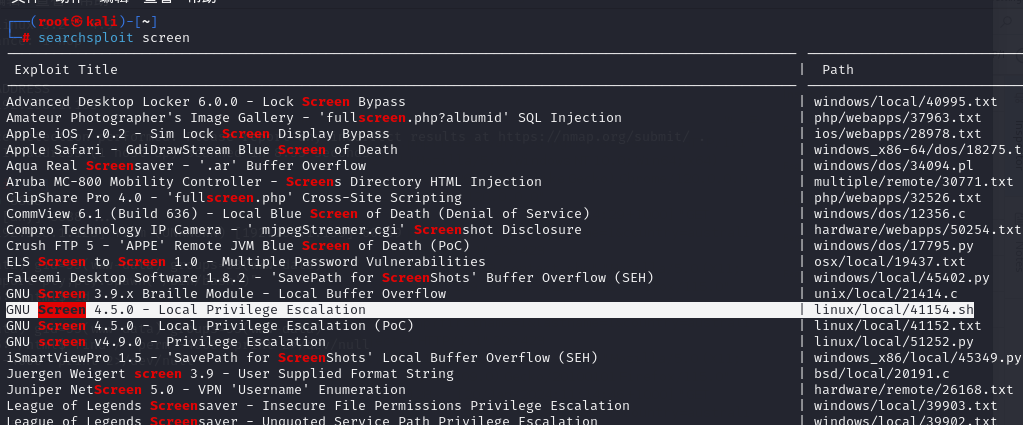Click the 'searchsploit screen' command text

tap(114, 38)
